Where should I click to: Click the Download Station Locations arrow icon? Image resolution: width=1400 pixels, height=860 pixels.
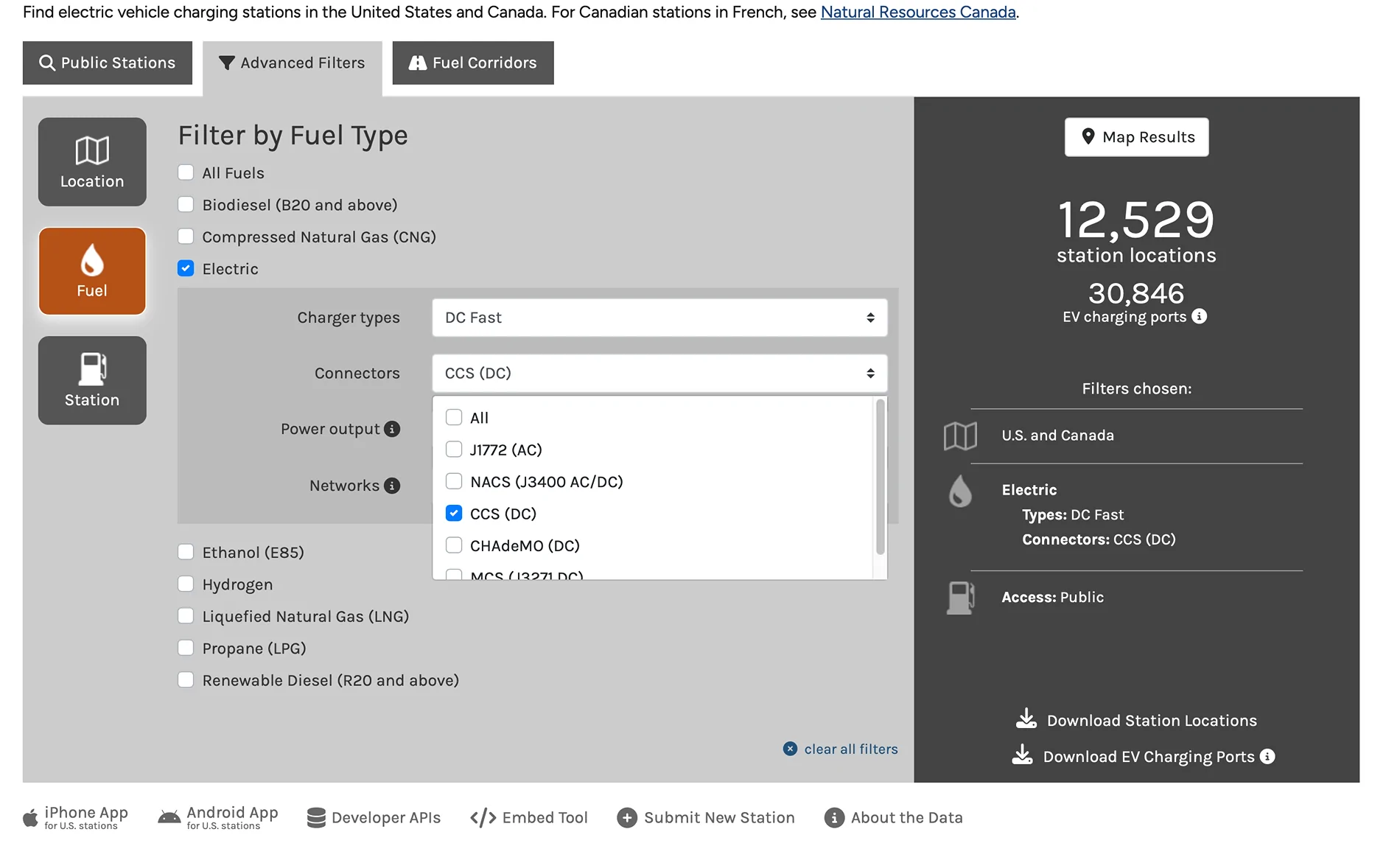click(x=1026, y=719)
